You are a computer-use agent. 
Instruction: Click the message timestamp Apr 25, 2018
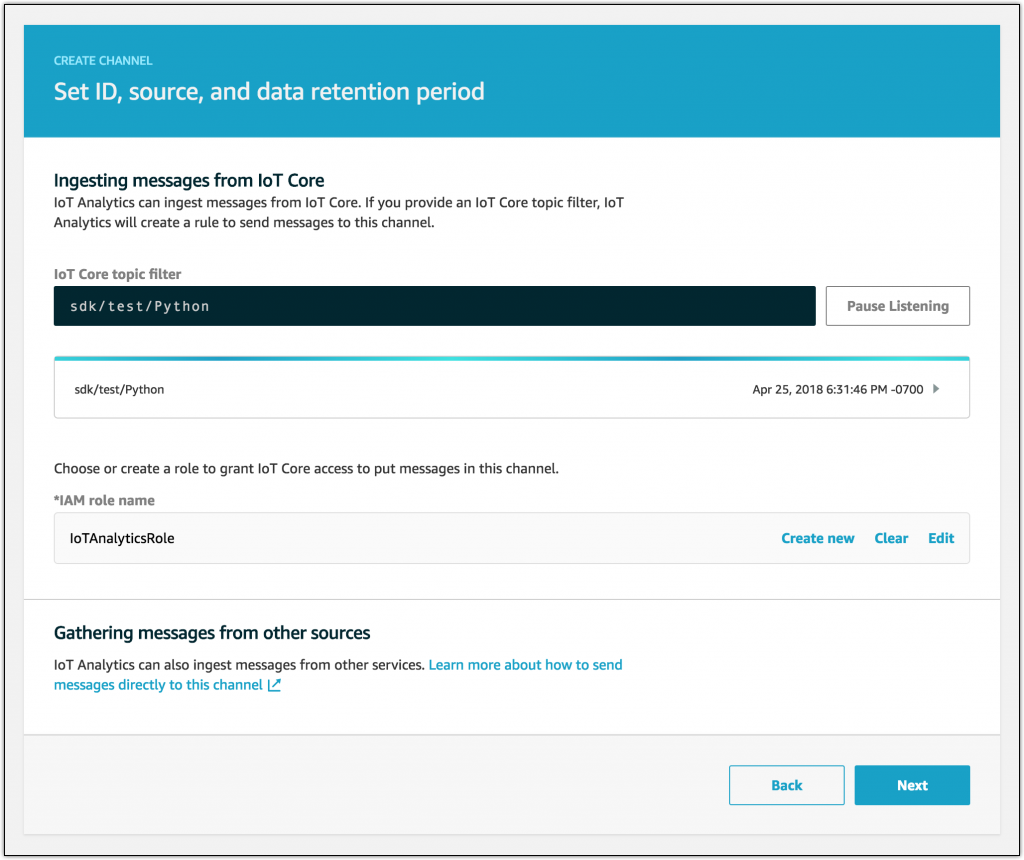(x=838, y=389)
